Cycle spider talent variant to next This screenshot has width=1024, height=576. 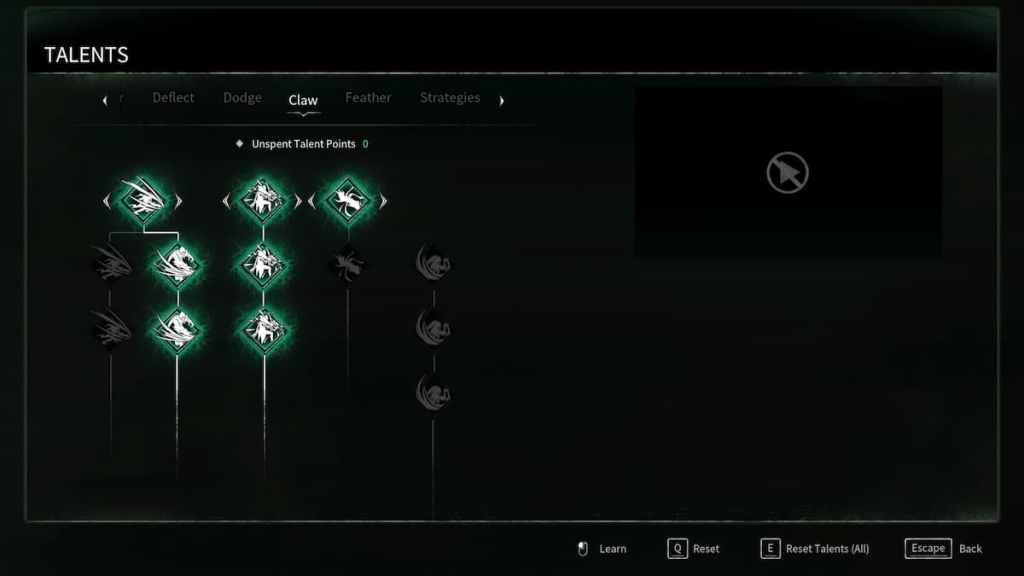pos(383,201)
